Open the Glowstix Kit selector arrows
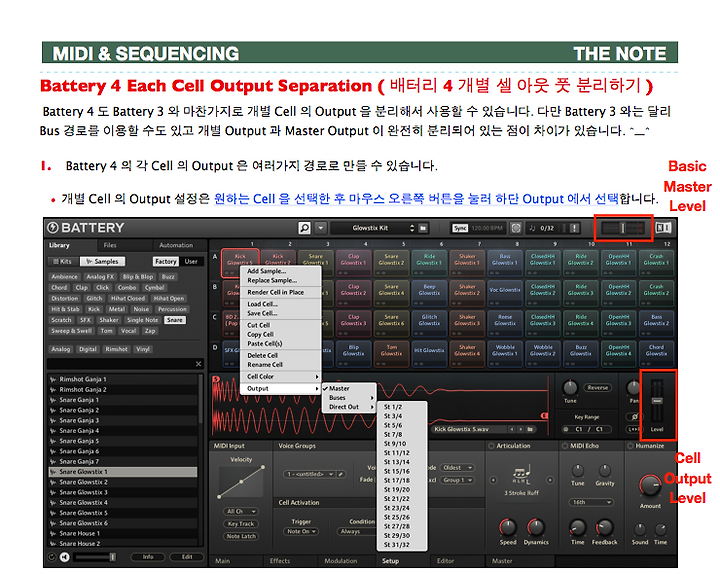This screenshot has height=574, width=720. click(x=412, y=228)
